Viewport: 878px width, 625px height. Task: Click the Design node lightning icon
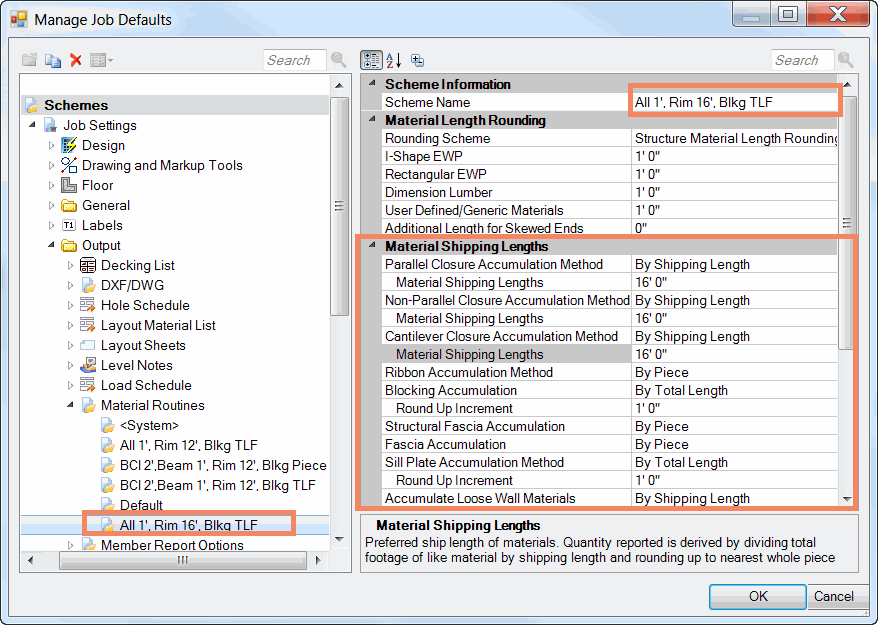[x=68, y=145]
